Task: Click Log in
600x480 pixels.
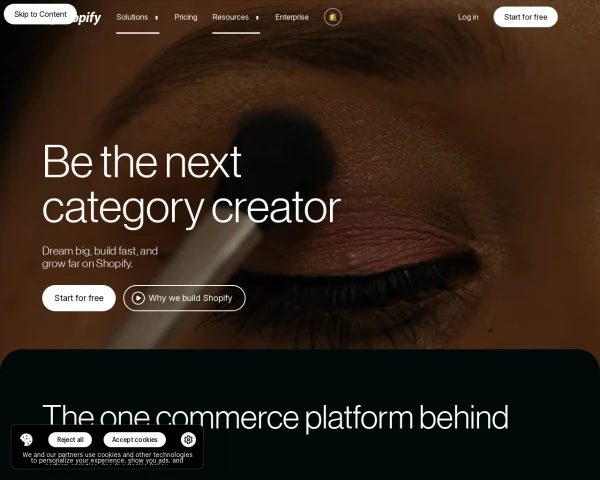Action: point(468,17)
